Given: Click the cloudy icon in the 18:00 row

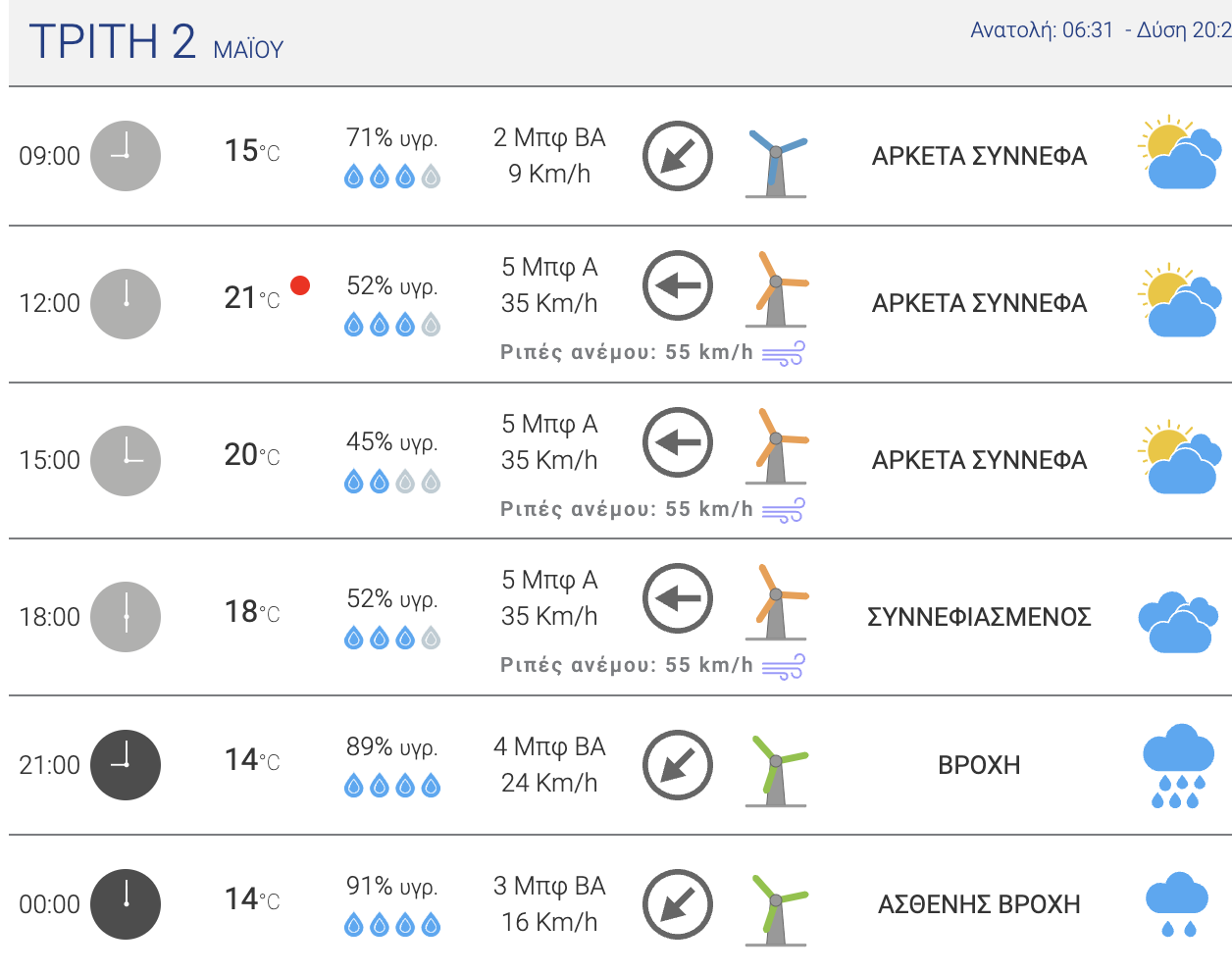Looking at the screenshot, I should (x=1179, y=622).
